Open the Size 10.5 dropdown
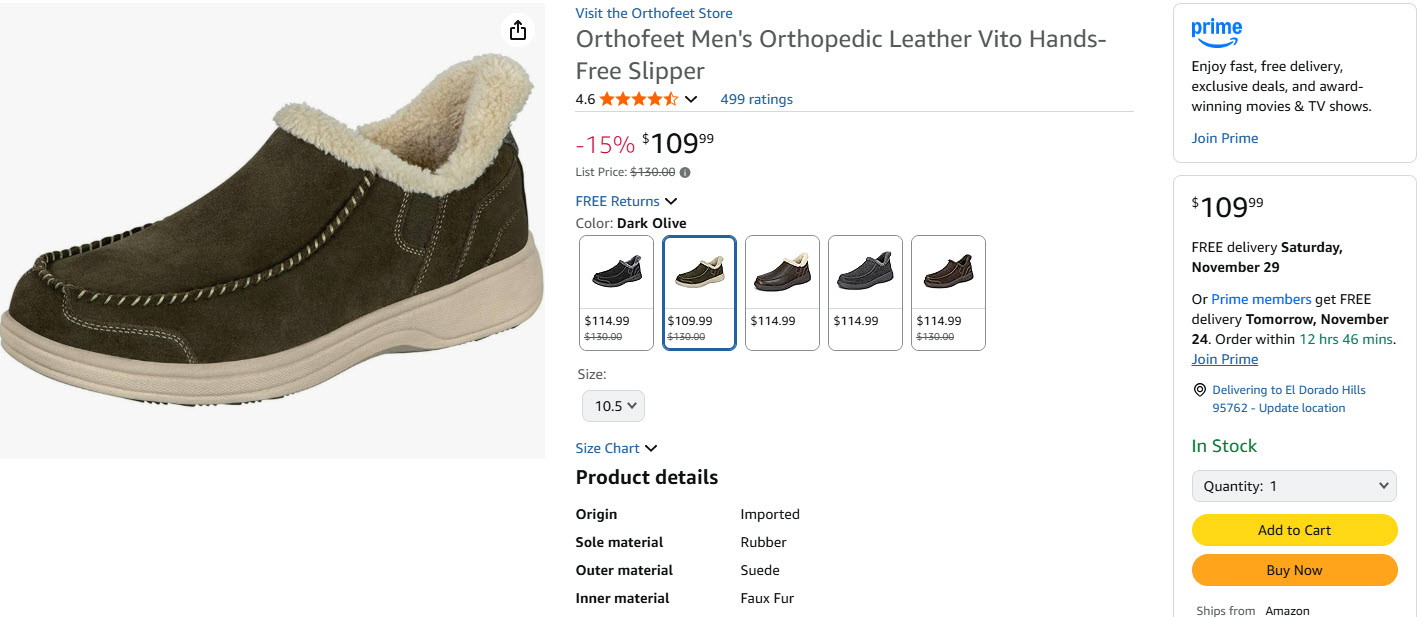 614,406
